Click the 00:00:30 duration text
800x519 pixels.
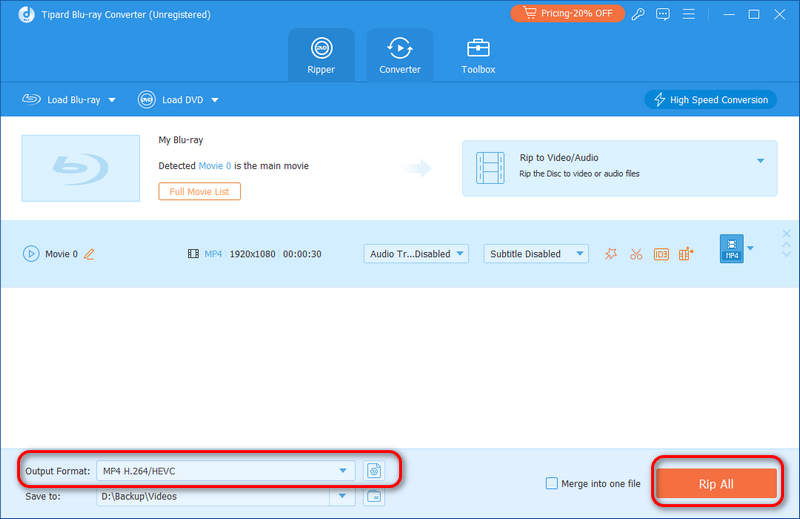pos(302,254)
